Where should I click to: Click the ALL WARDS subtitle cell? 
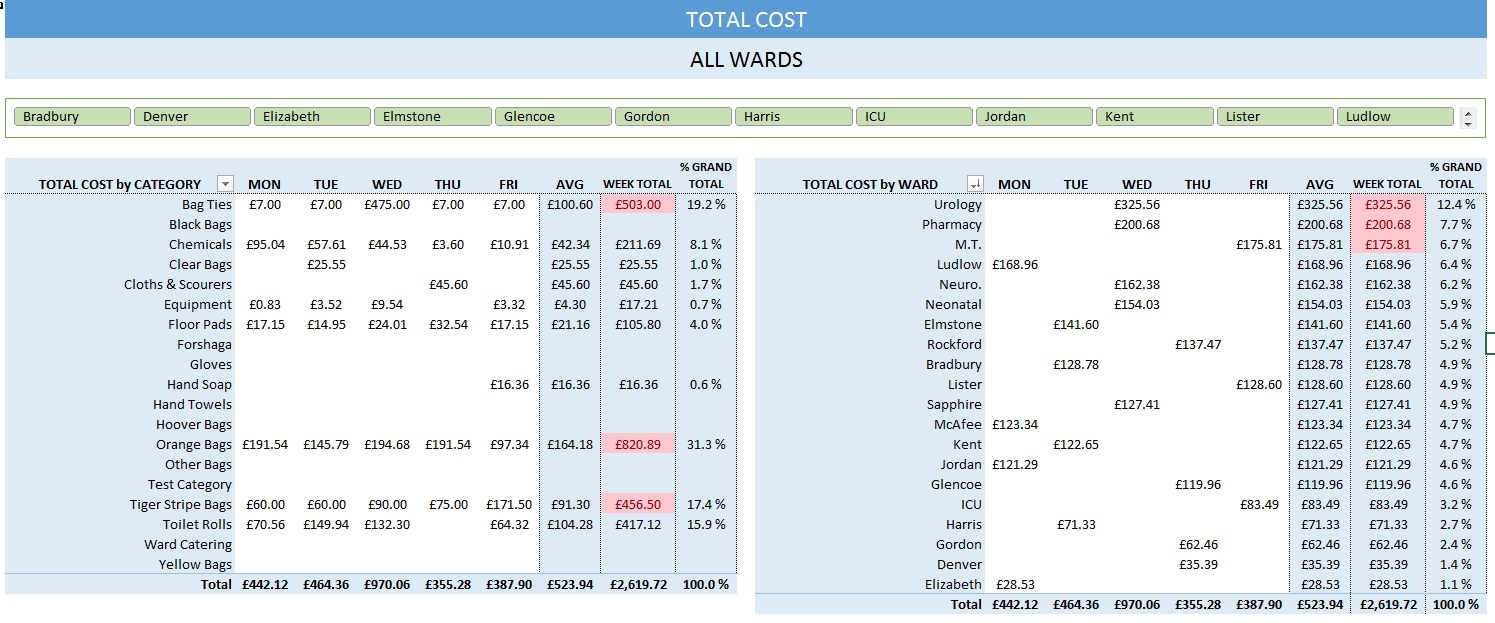click(x=746, y=60)
